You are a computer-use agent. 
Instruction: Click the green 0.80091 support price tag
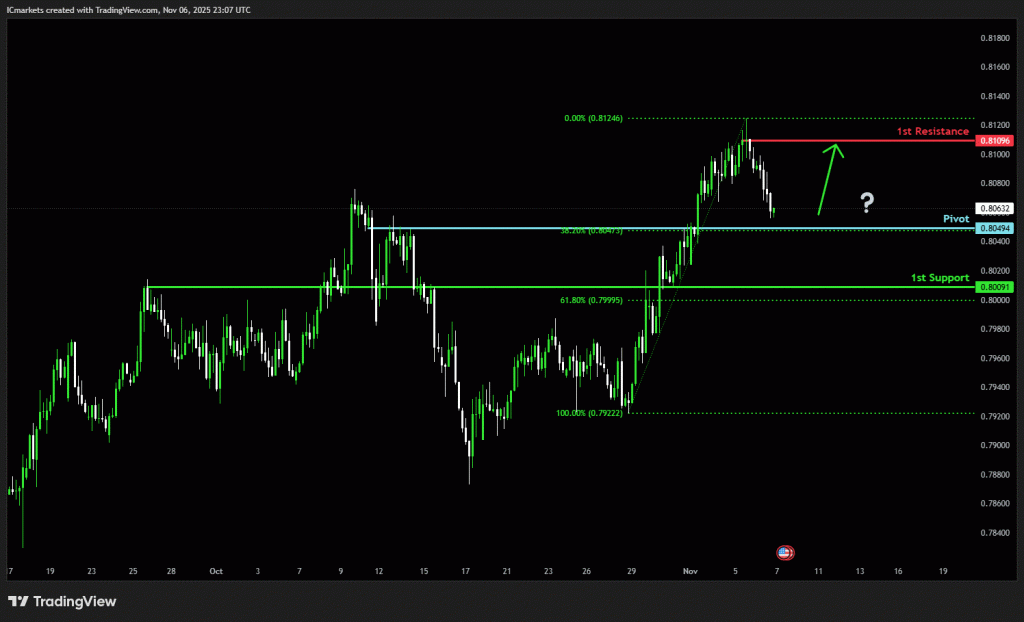point(996,287)
